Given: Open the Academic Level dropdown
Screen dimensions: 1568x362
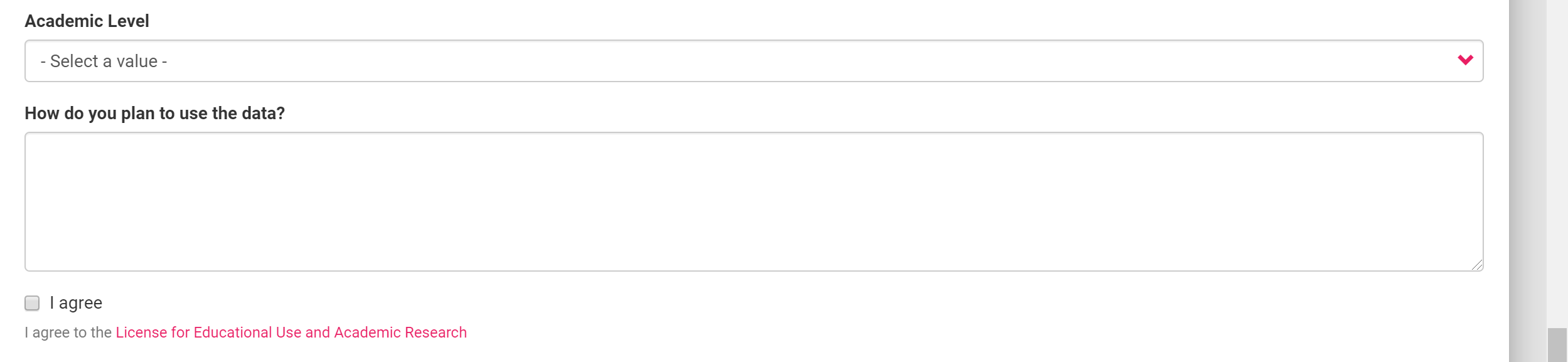Looking at the screenshot, I should point(753,61).
